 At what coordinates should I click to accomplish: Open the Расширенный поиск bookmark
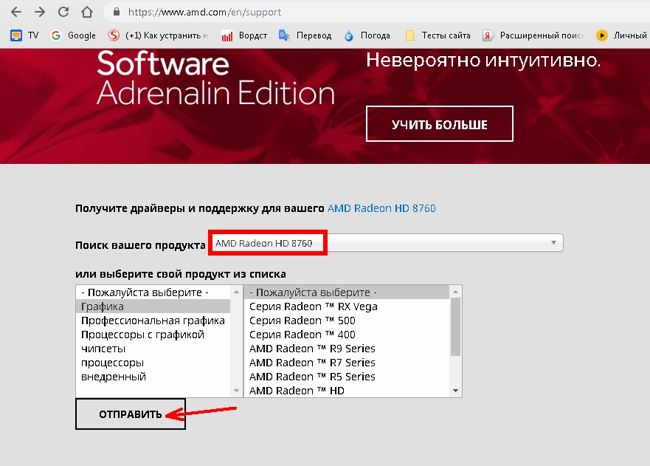click(533, 36)
